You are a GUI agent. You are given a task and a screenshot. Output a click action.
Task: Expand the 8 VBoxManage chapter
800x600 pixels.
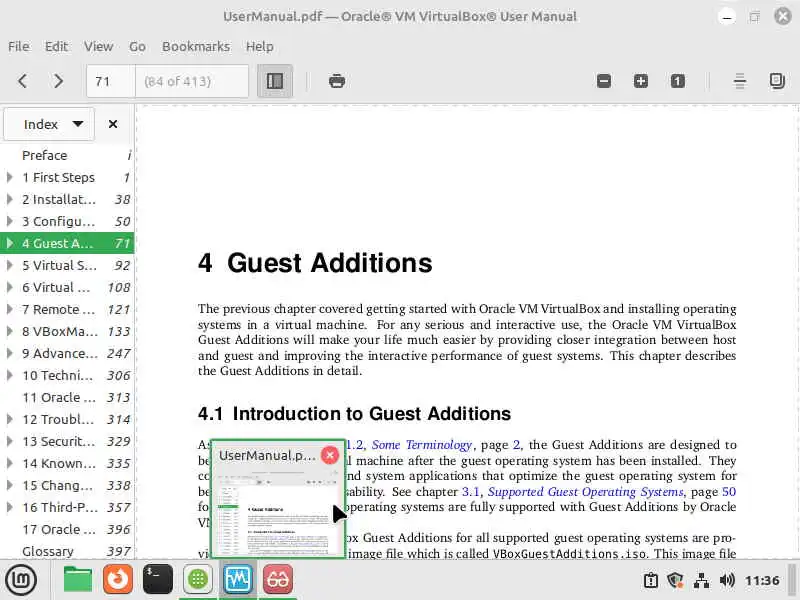pos(9,332)
